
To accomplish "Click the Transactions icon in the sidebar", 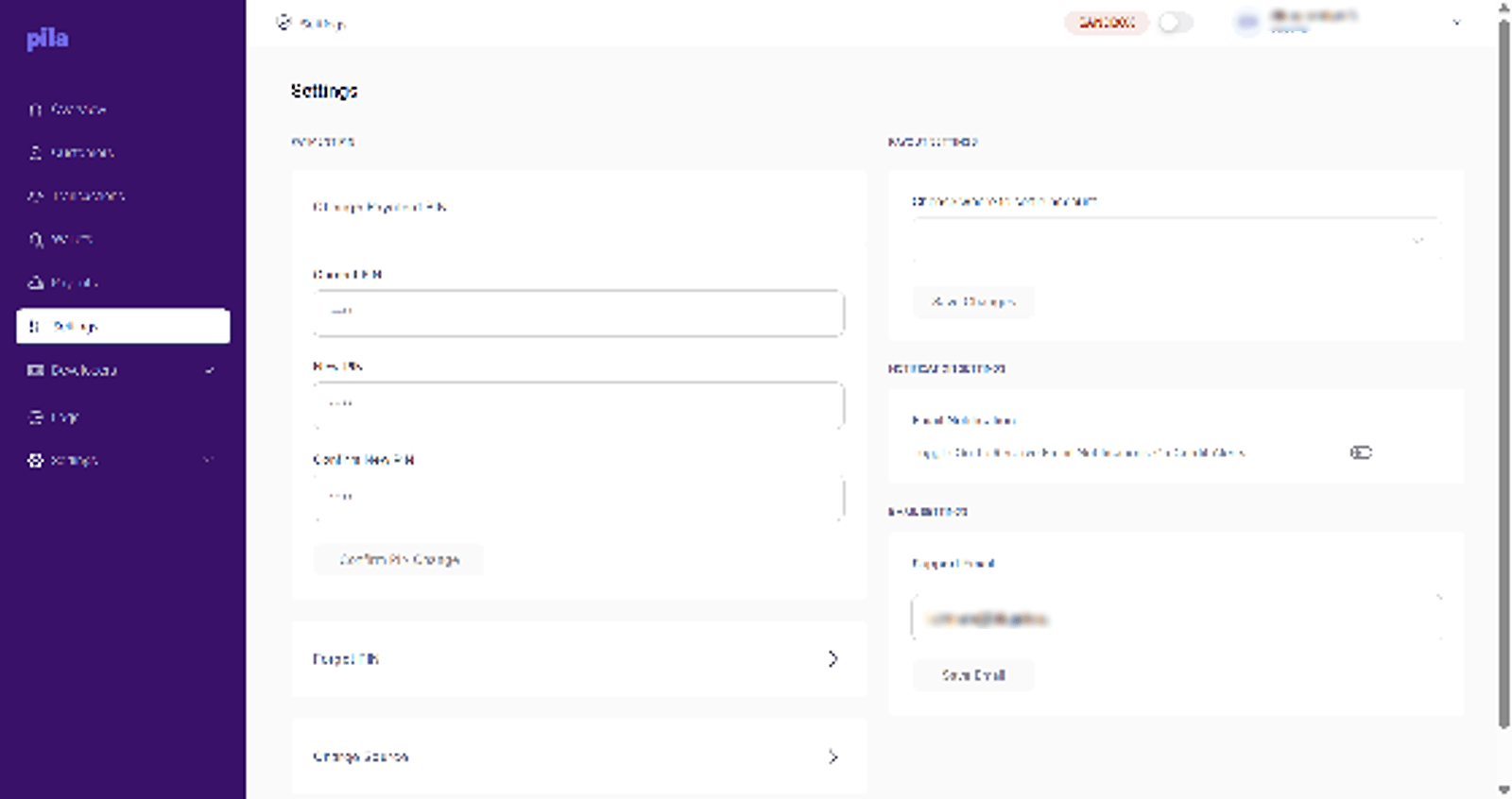I will [x=35, y=195].
